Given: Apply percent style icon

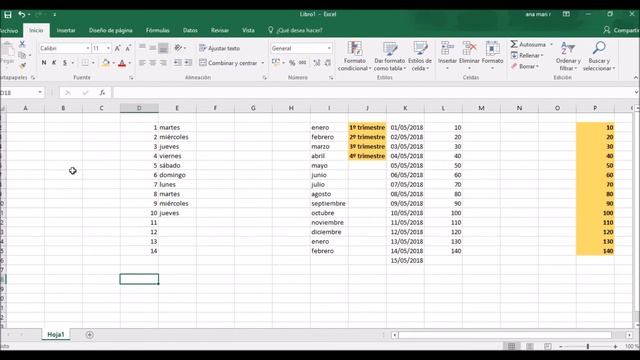Looking at the screenshot, I should [292, 63].
